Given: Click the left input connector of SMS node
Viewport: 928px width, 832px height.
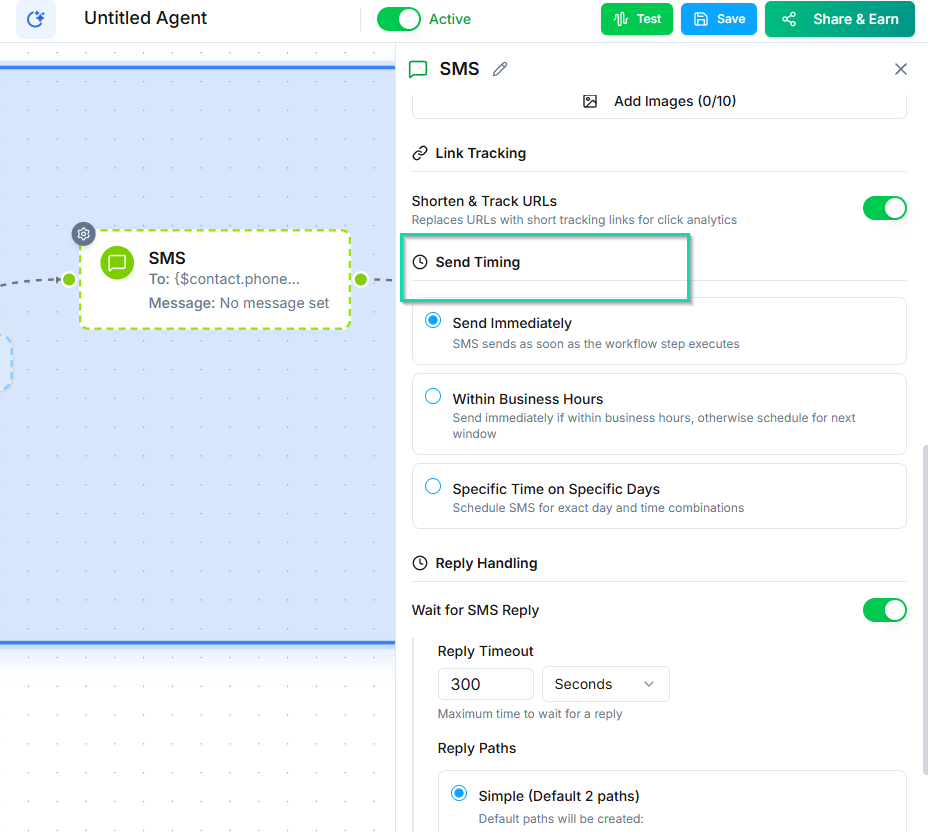Looking at the screenshot, I should [x=69, y=279].
